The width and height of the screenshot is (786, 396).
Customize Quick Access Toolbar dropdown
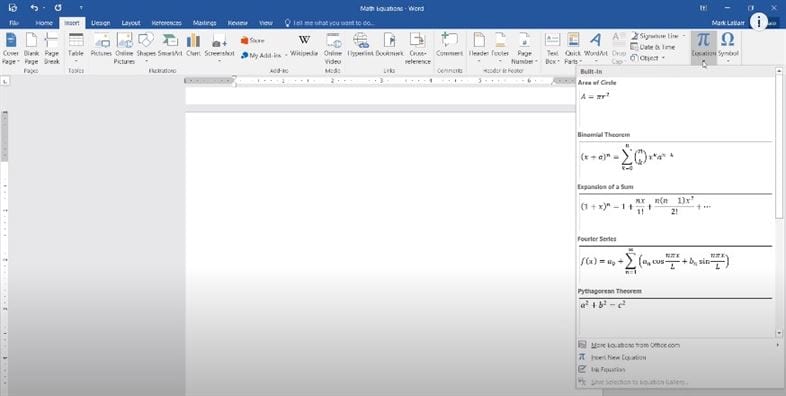(x=81, y=8)
